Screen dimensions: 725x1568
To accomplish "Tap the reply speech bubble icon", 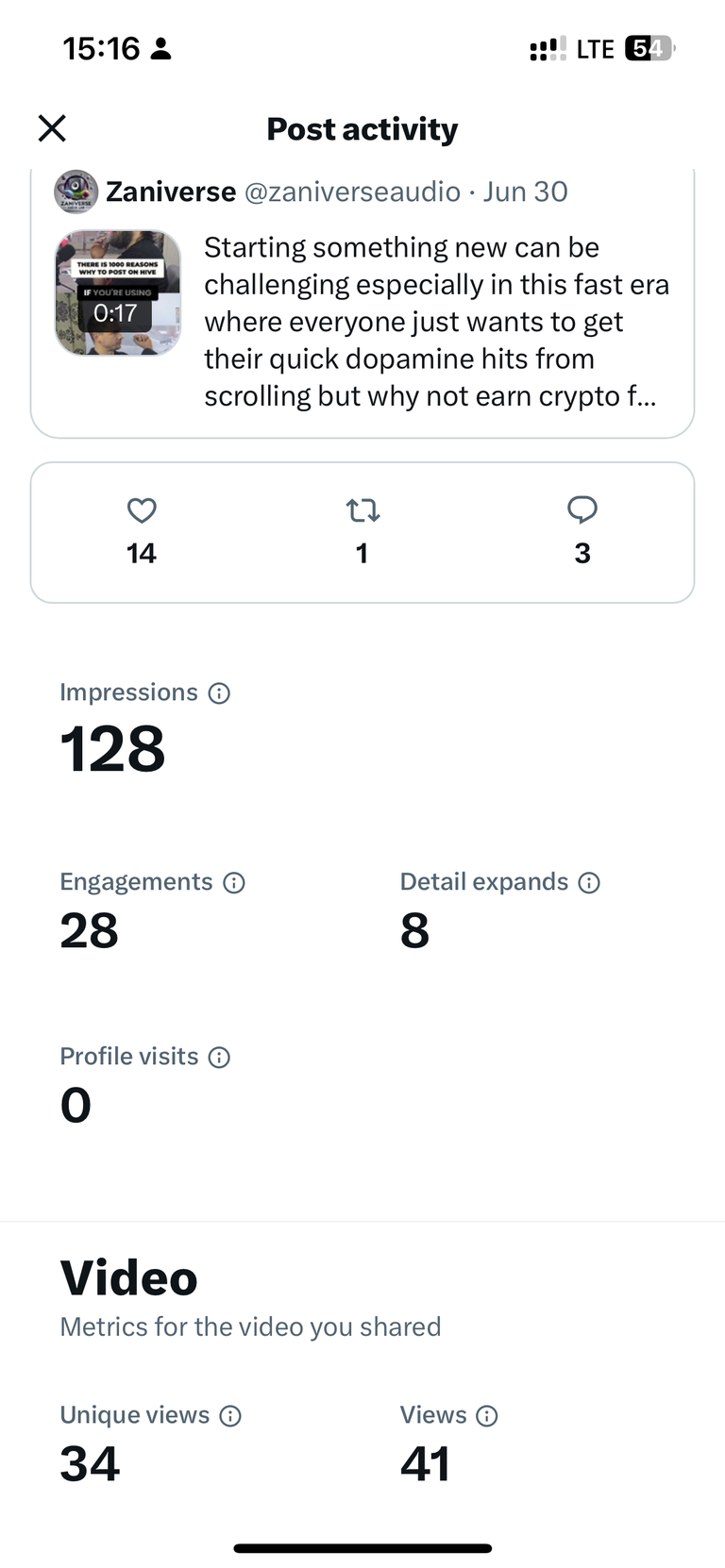I will (582, 509).
